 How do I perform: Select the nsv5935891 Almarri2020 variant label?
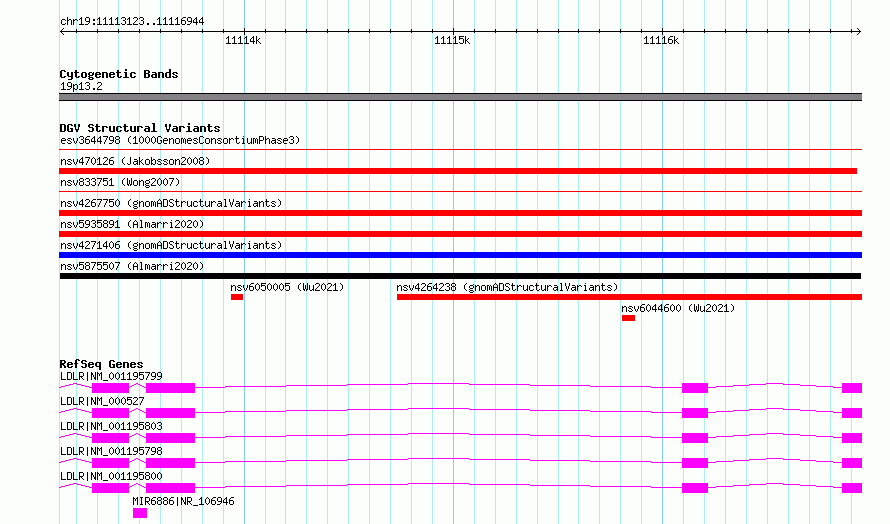tap(132, 224)
